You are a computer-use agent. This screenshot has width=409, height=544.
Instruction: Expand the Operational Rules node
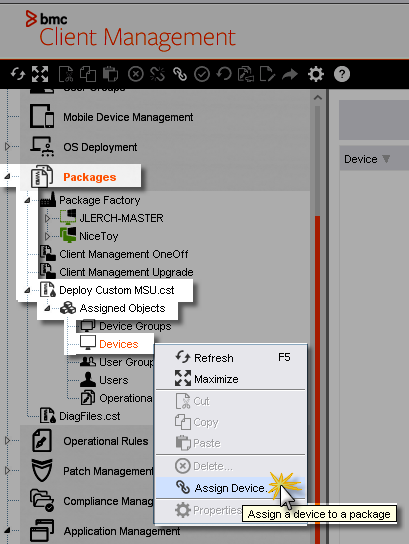tap(7, 441)
